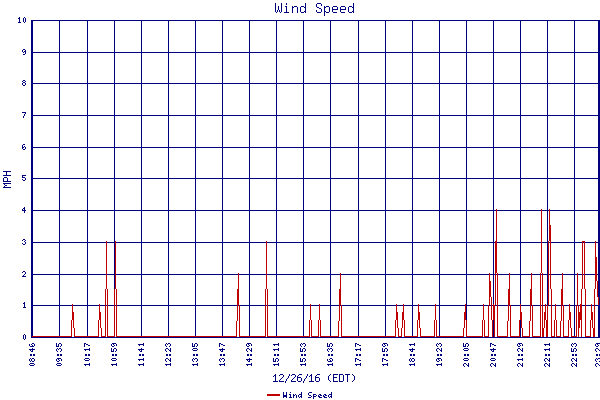
Task: Click the y-axis value 3
Action: point(24,242)
